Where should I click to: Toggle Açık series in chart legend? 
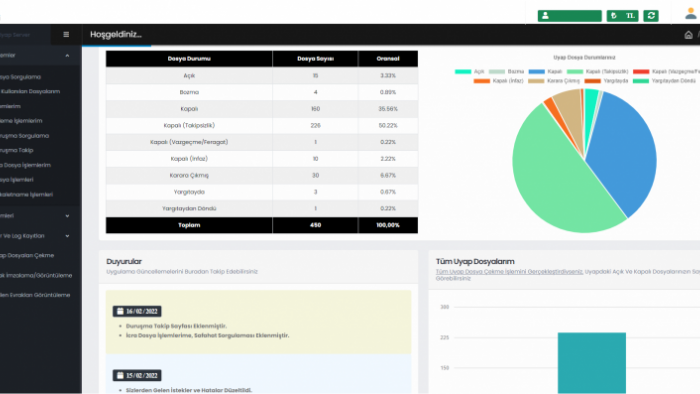coord(469,71)
